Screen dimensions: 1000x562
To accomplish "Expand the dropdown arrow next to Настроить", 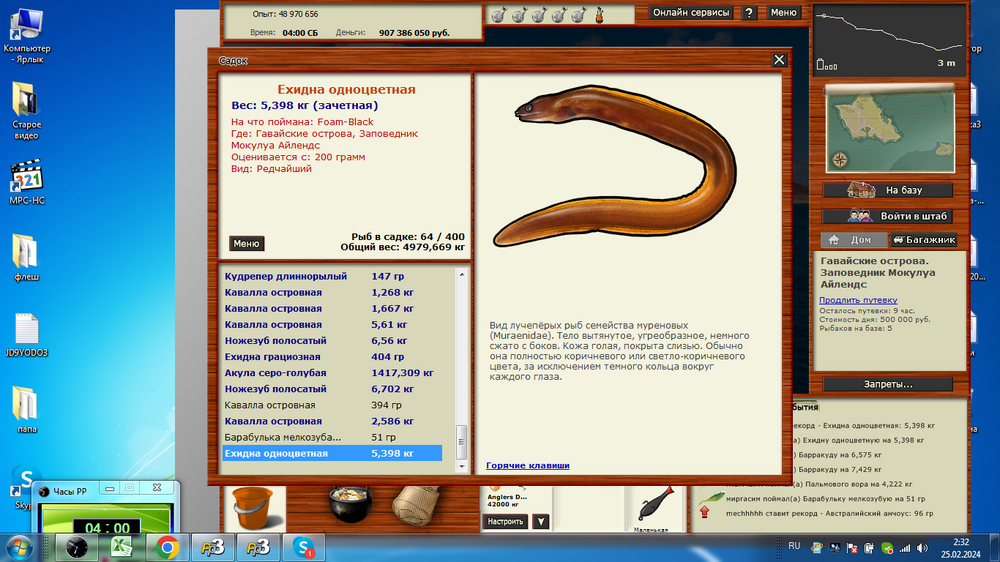I will [541, 522].
